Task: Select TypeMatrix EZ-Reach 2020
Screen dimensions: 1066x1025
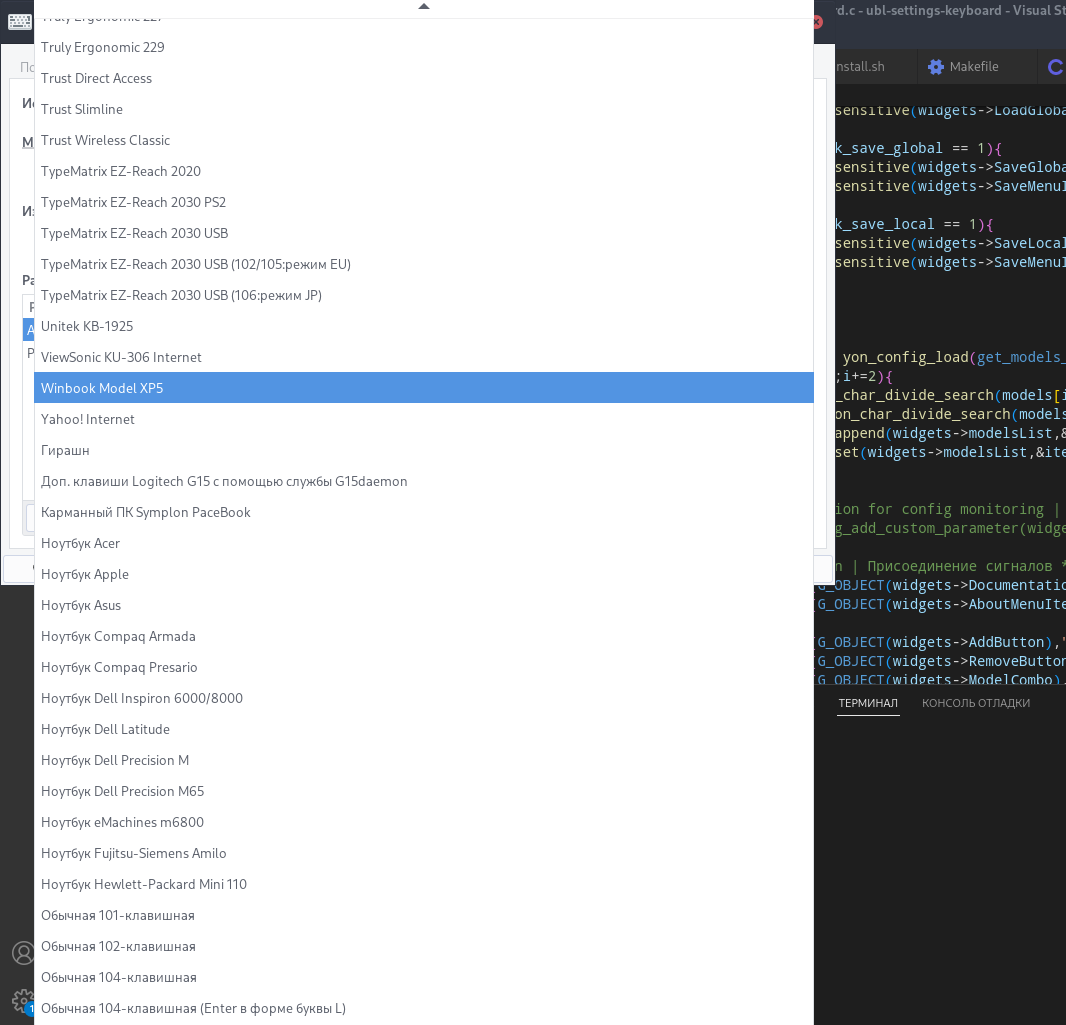Action: click(424, 171)
